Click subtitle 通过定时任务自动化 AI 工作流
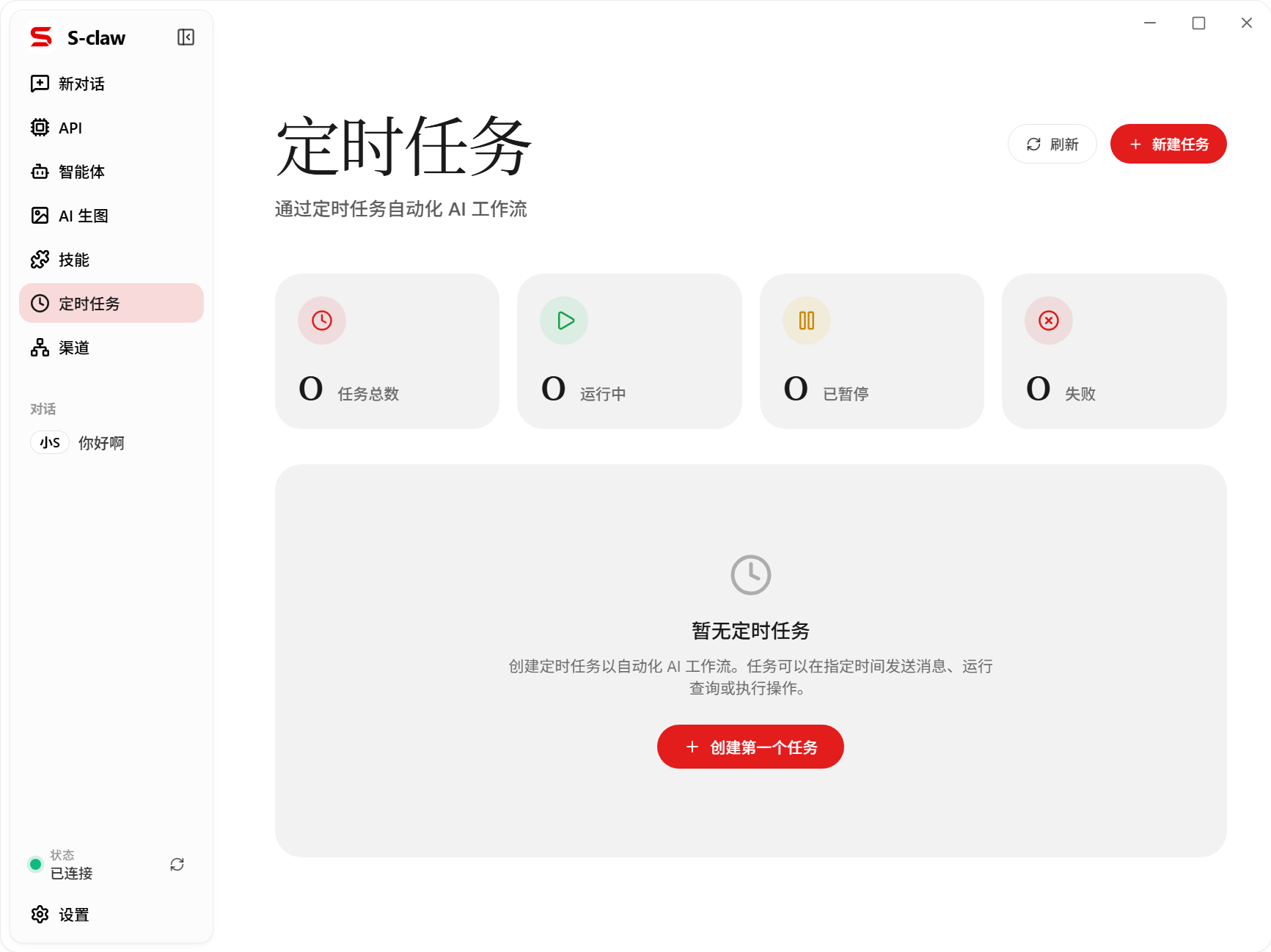 (401, 209)
